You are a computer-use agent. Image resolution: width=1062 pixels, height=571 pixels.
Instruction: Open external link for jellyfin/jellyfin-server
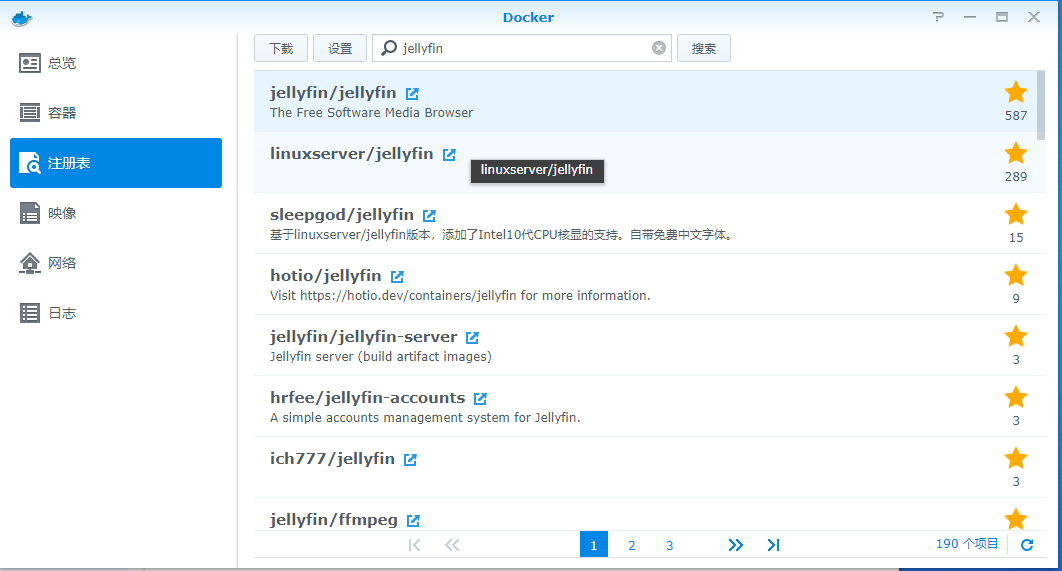click(472, 337)
